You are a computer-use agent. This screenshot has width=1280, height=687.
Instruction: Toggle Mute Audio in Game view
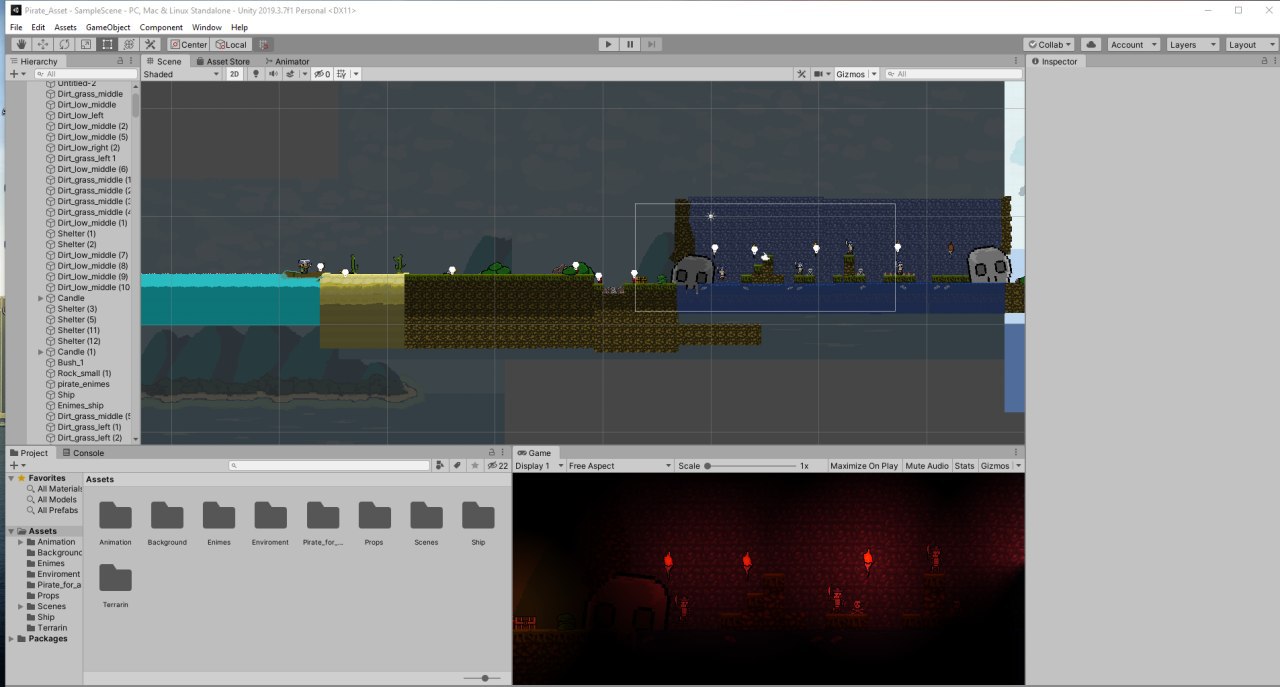tap(927, 466)
